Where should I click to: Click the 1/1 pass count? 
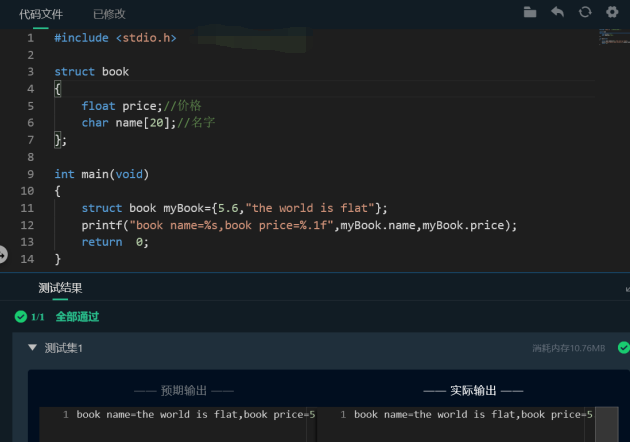[37, 317]
